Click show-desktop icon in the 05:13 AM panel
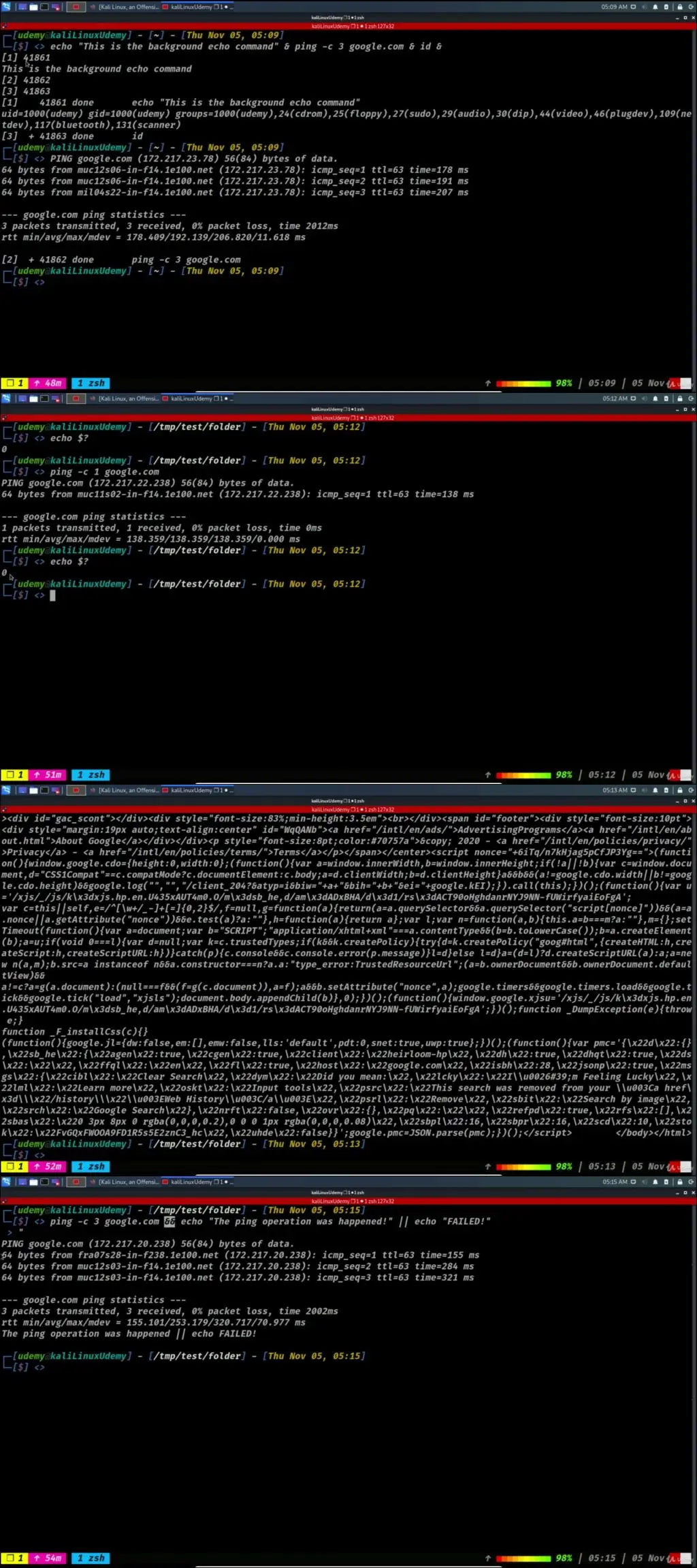 click(x=22, y=790)
